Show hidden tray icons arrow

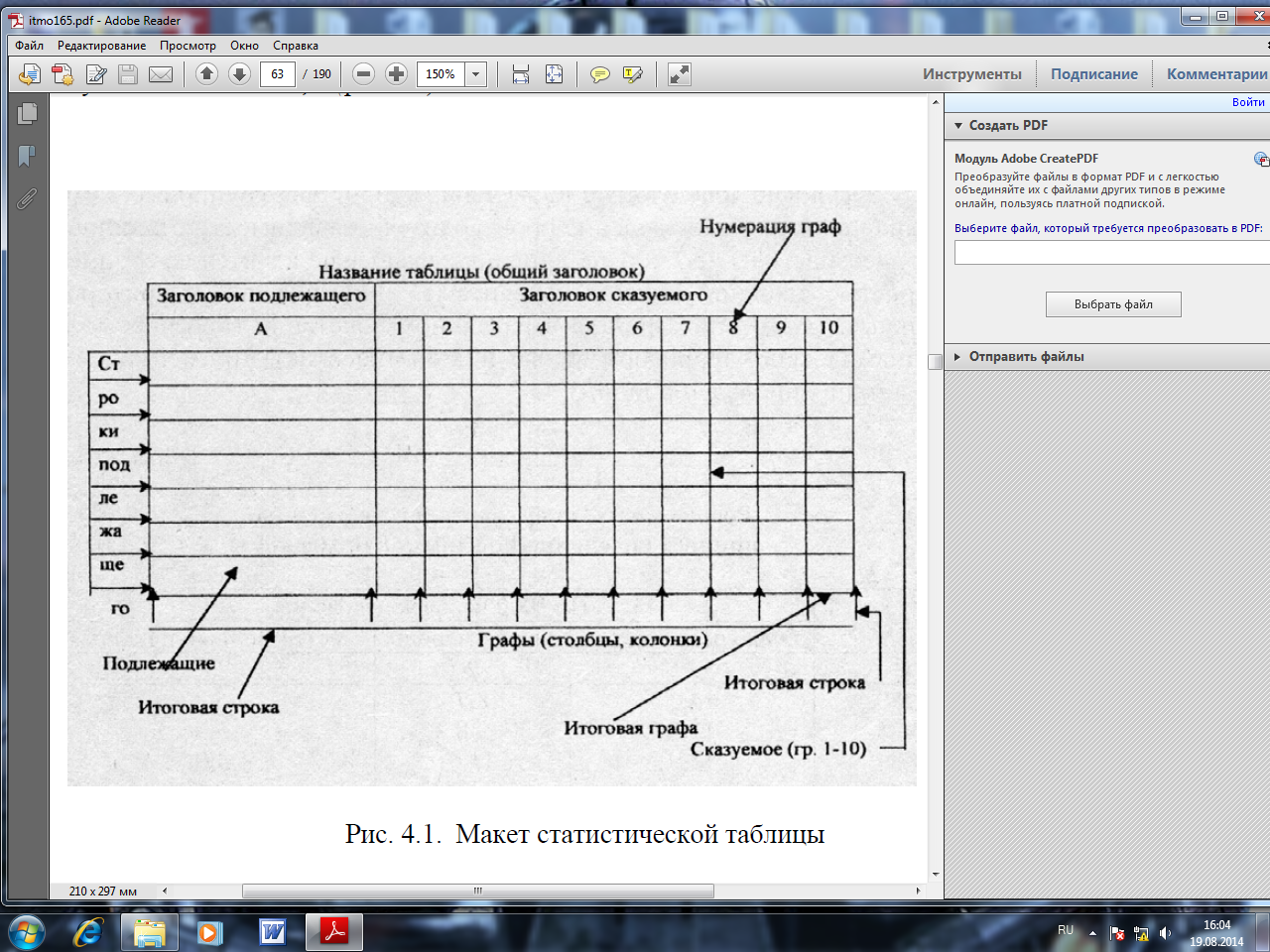click(1092, 933)
